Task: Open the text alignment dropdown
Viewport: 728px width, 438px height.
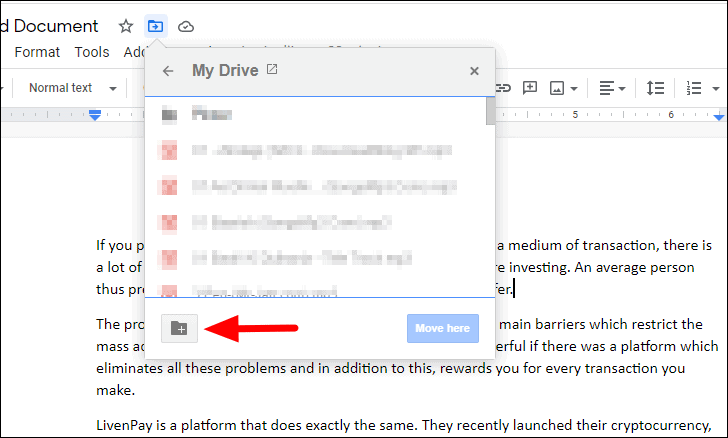Action: [611, 88]
